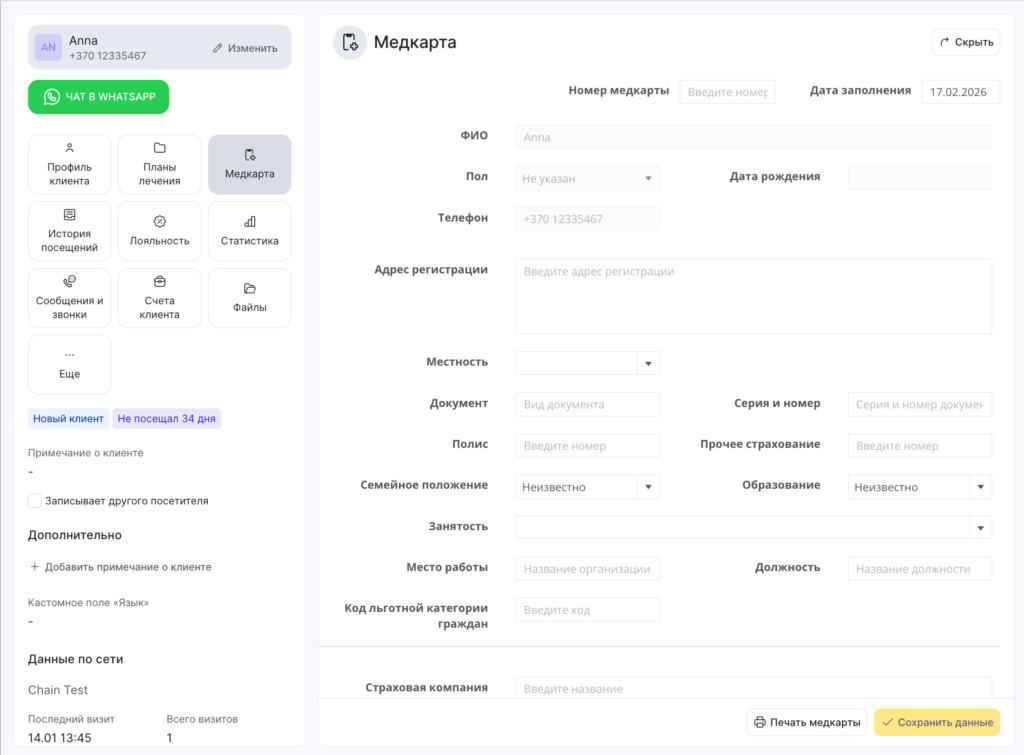Open Сообщения и звонки tile

[x=69, y=298]
